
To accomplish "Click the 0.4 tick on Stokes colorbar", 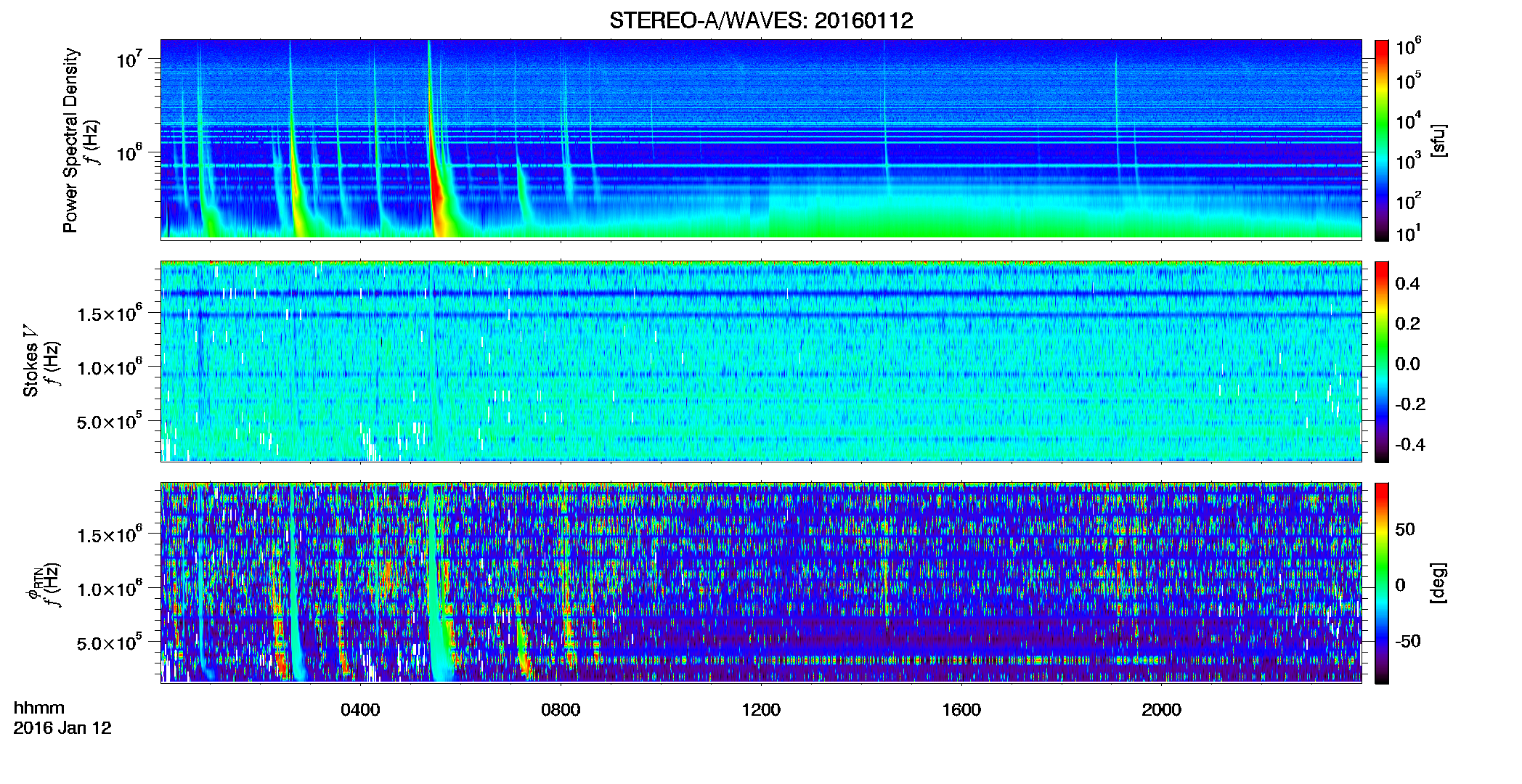I will coord(1407,284).
